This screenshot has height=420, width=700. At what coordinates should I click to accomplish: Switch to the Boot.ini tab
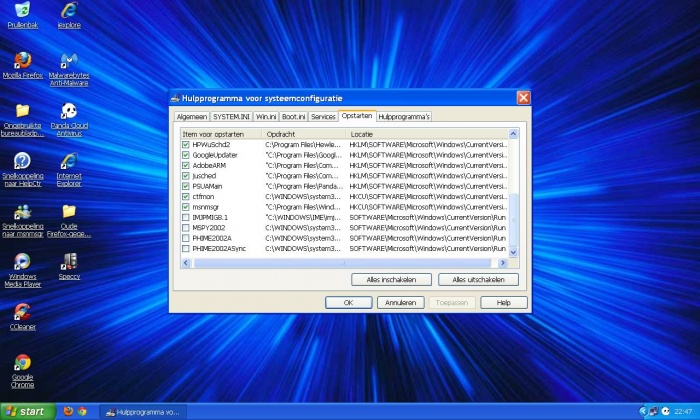coord(293,116)
